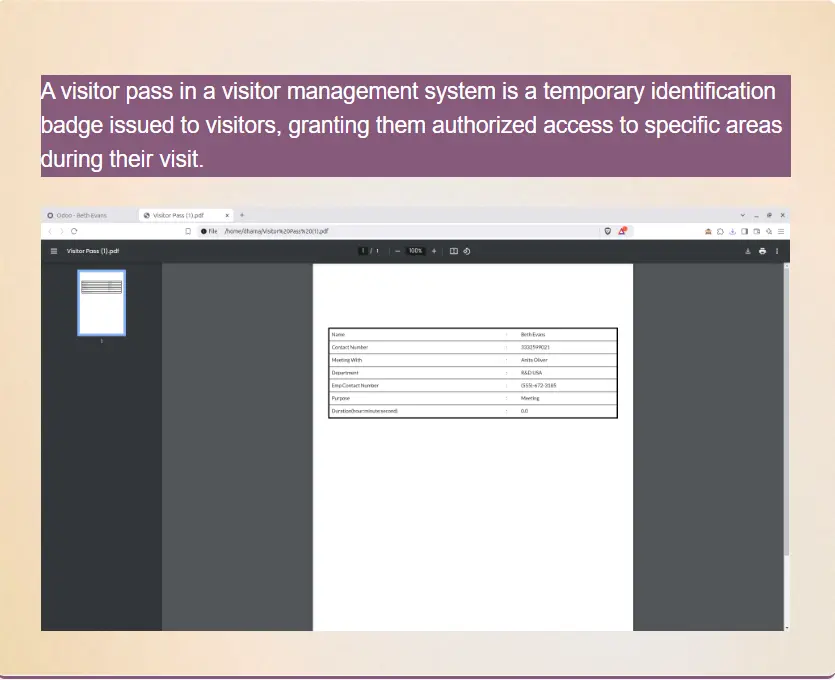Toggle the PDF sidebar menu icon
This screenshot has width=835, height=680.
click(54, 251)
